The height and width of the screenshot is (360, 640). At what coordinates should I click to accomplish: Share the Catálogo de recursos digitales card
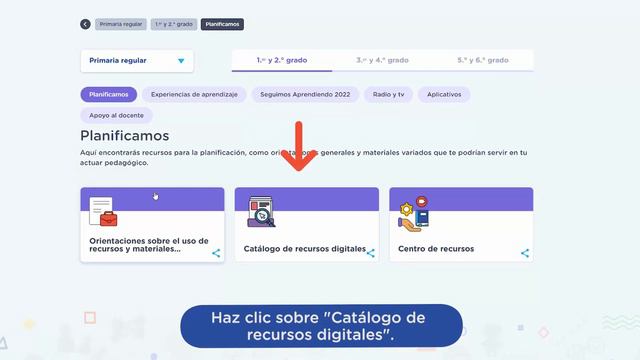(x=371, y=253)
